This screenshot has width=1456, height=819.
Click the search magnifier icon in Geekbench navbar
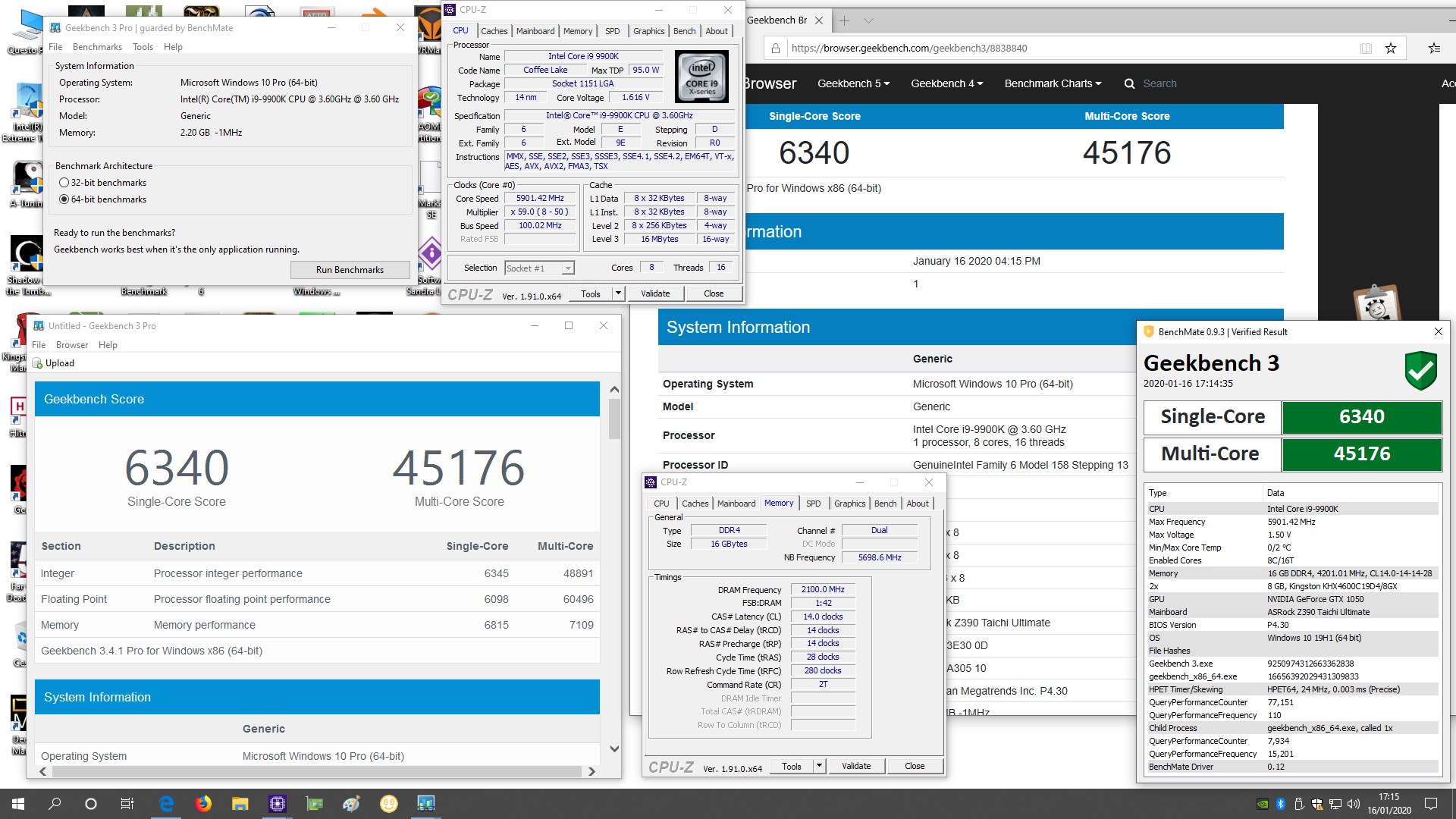[1129, 83]
